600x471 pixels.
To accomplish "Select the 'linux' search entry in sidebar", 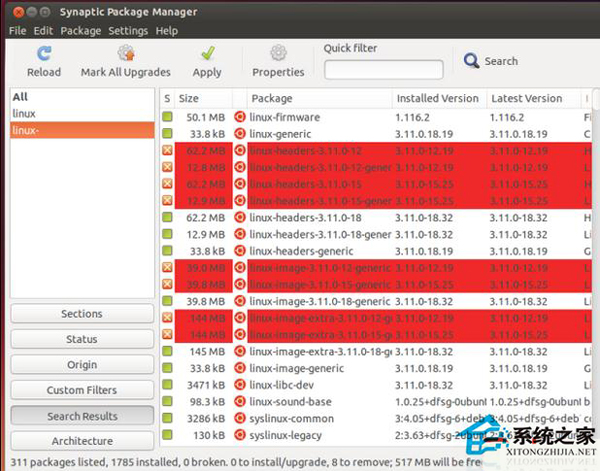I will (82, 114).
